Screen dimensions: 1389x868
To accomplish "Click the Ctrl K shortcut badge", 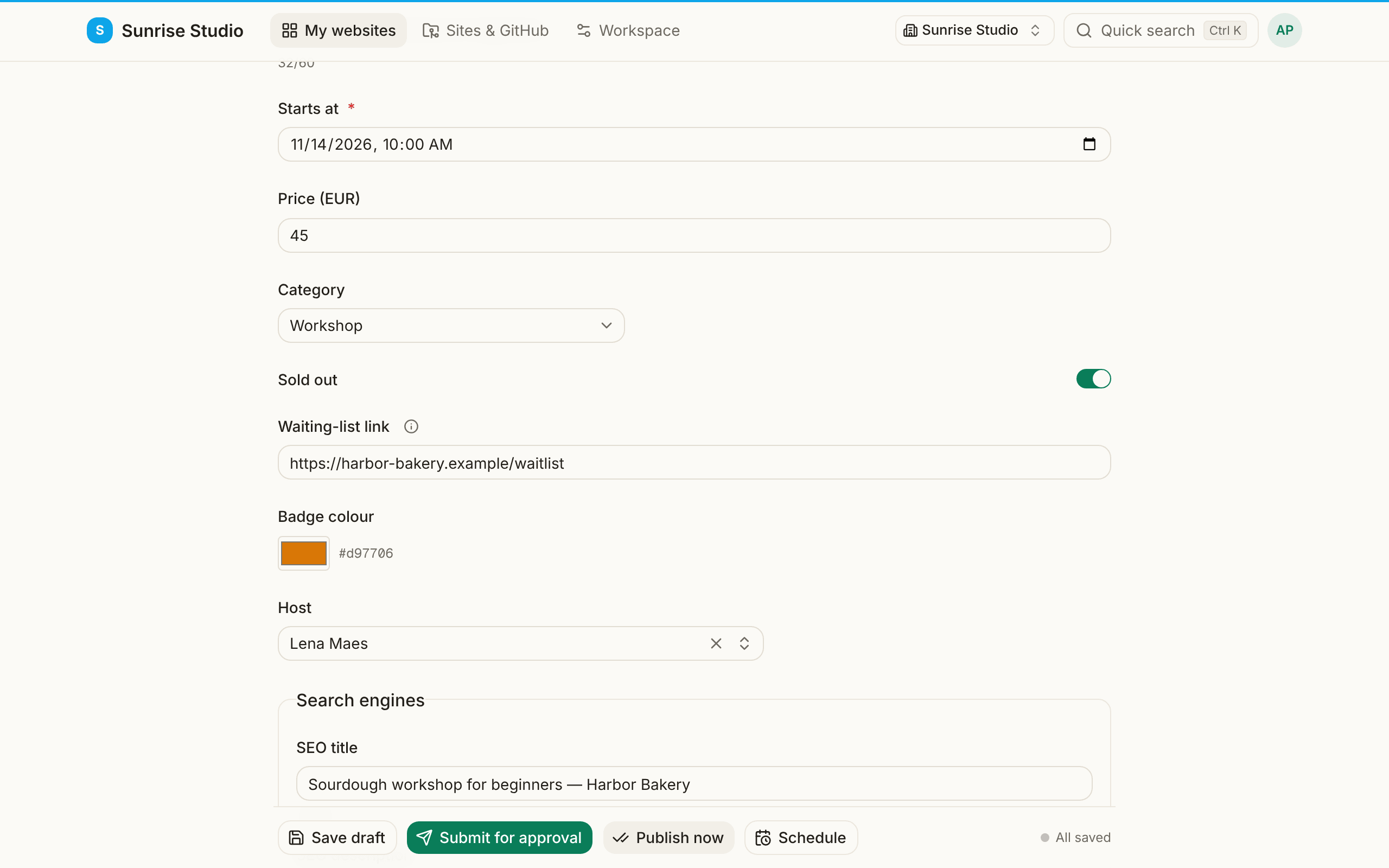I will point(1224,30).
